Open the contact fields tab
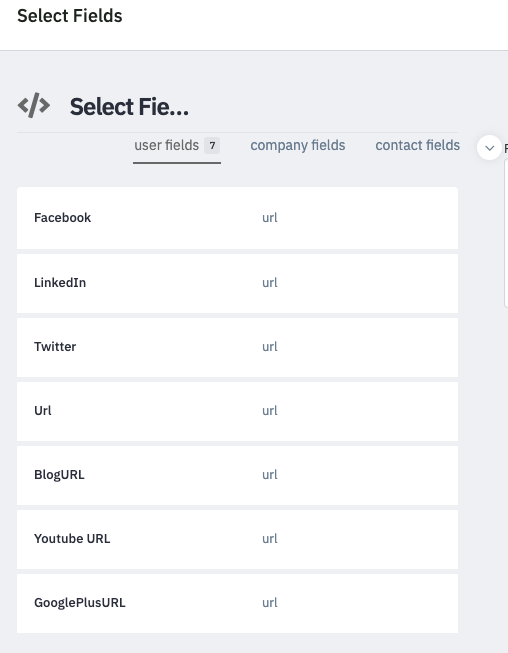The width and height of the screenshot is (508, 653). point(418,145)
